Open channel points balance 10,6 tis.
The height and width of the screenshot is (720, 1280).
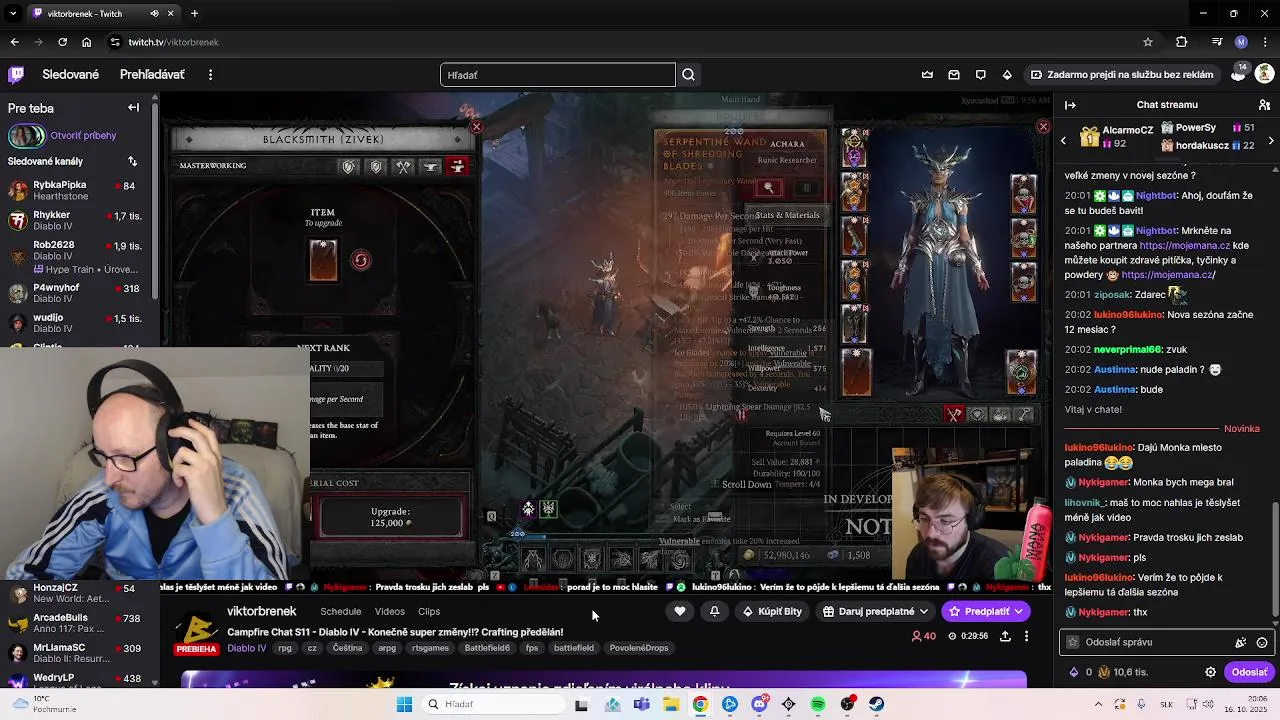pos(1122,672)
